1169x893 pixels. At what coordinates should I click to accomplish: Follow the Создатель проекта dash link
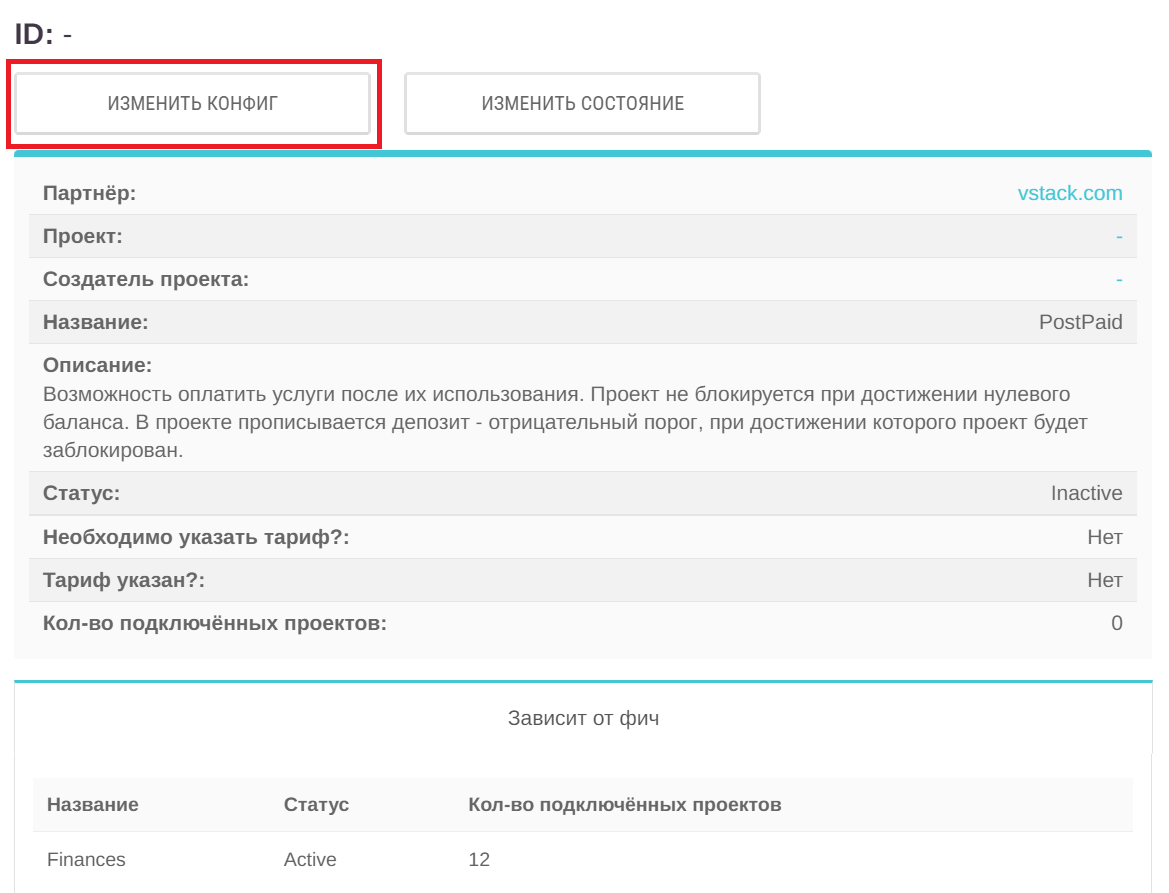tap(1119, 280)
